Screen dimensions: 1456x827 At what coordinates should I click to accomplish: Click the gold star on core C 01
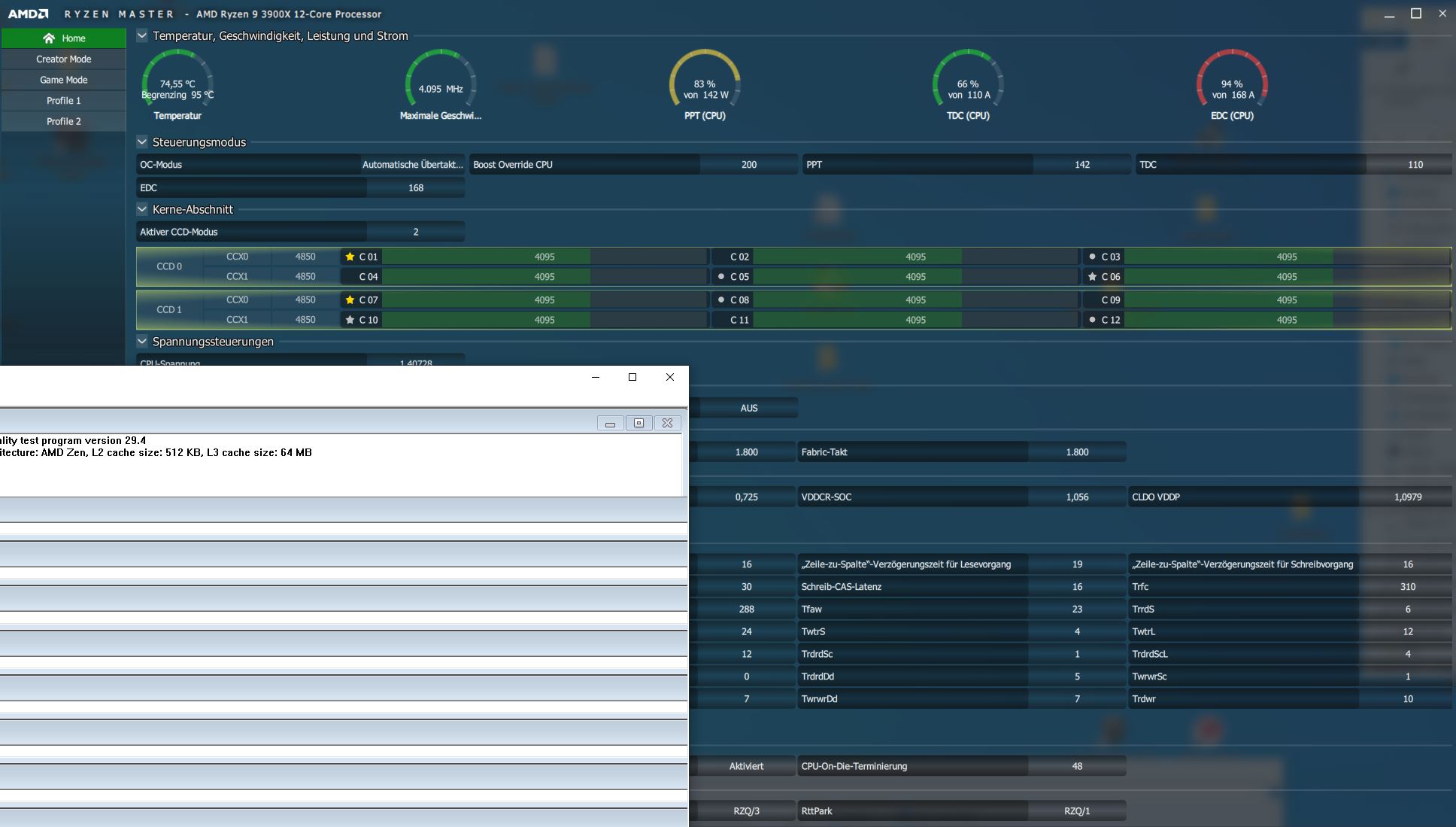[350, 257]
